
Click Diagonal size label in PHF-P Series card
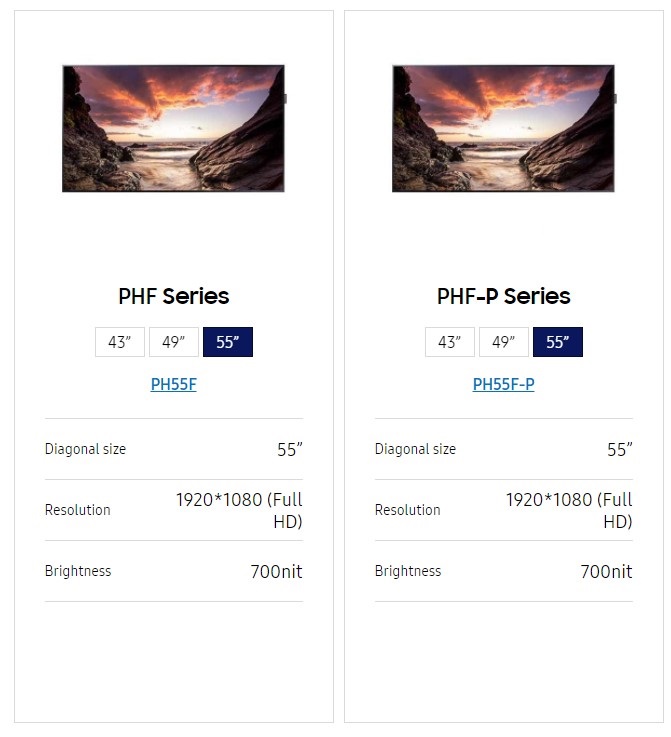[x=415, y=449]
